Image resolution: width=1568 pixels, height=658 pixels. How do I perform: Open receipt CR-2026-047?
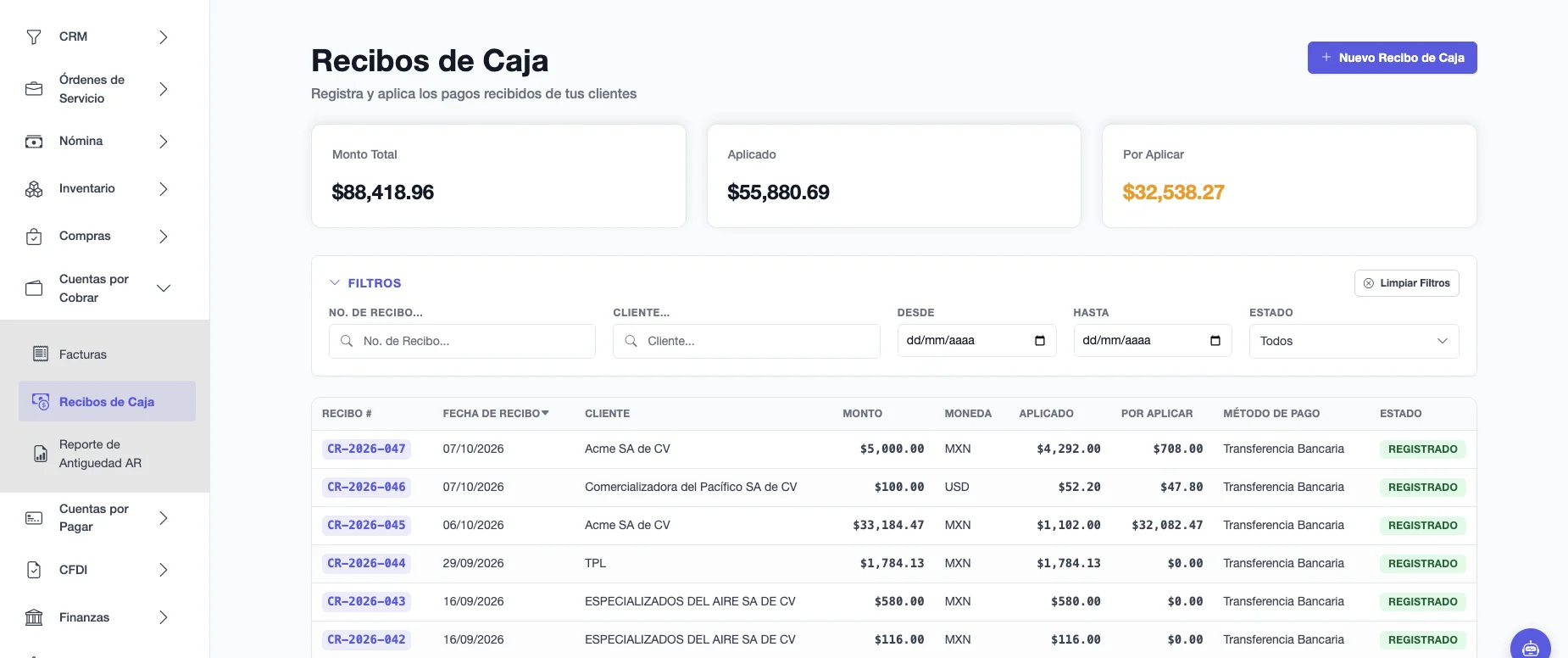(x=366, y=449)
